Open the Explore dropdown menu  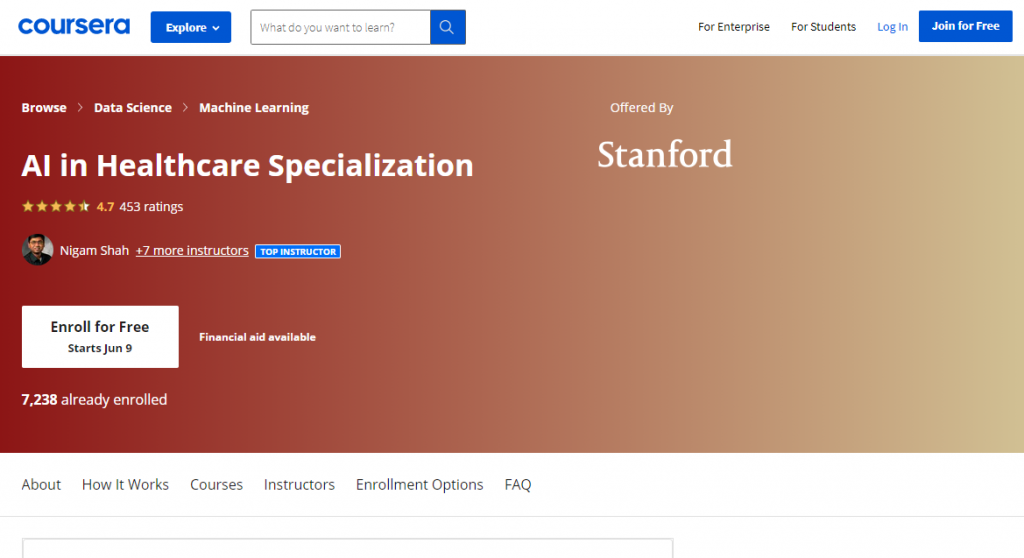click(x=191, y=27)
